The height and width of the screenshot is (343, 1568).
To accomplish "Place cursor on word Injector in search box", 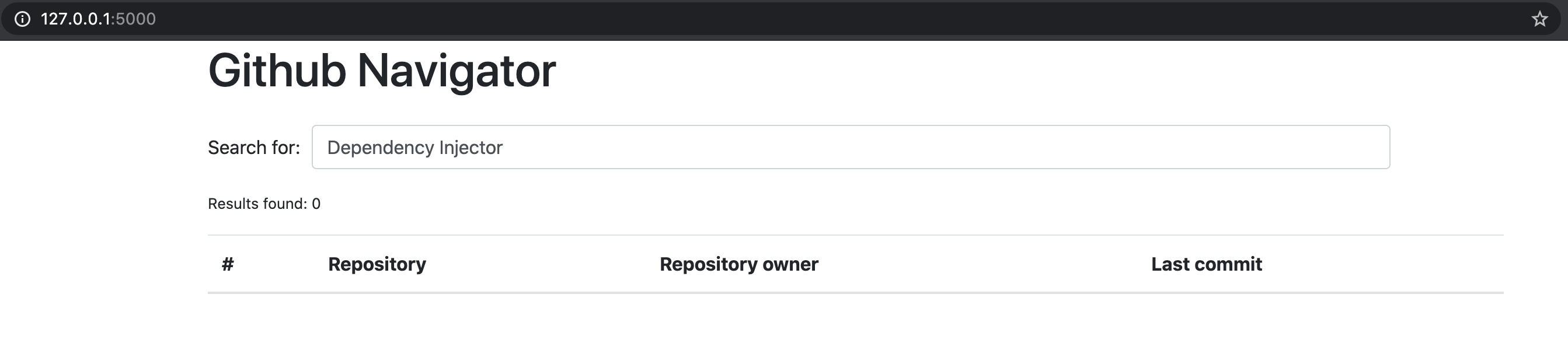I will click(x=471, y=148).
